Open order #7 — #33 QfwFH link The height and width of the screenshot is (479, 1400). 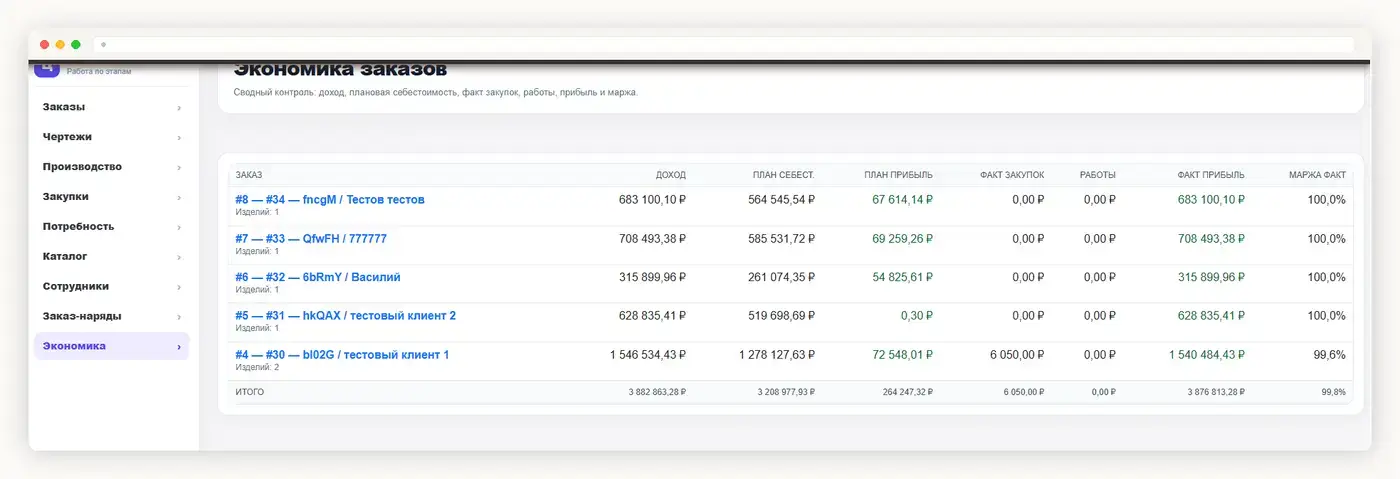311,239
